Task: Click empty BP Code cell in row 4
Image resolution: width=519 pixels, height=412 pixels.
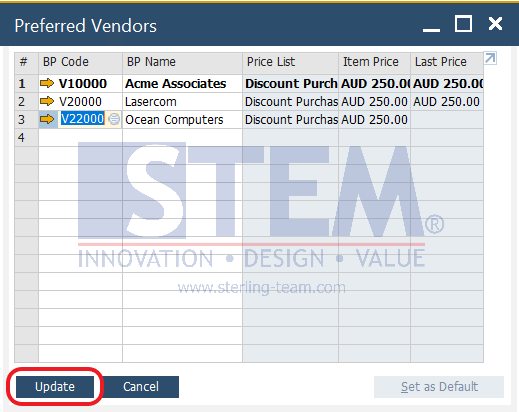Action: [80, 137]
